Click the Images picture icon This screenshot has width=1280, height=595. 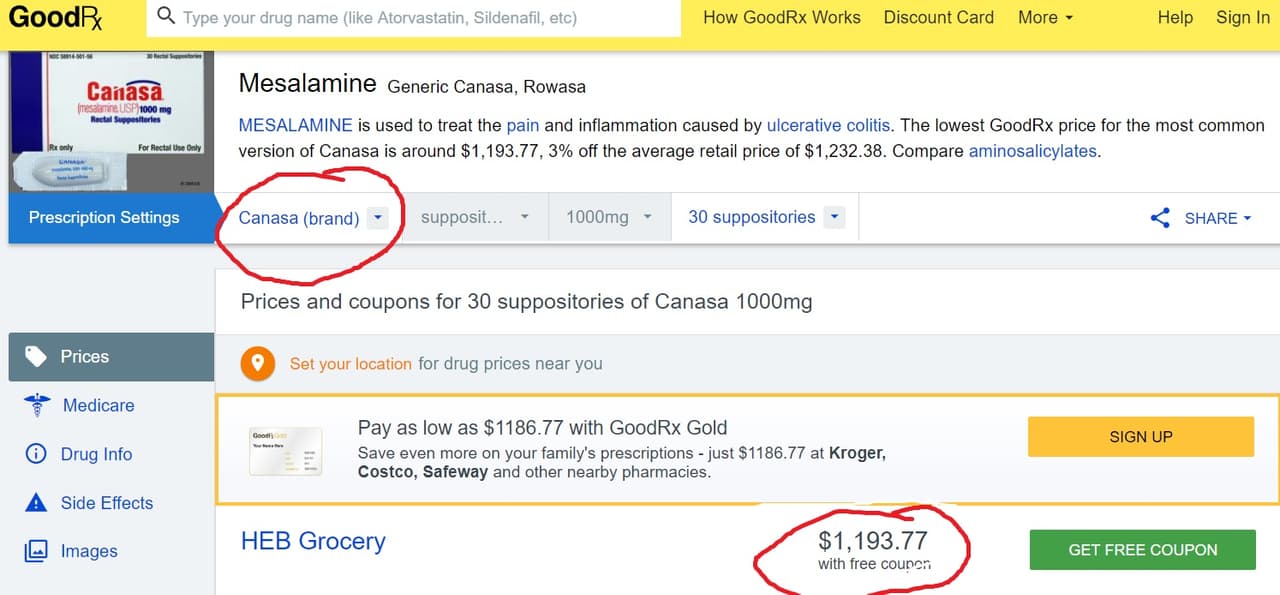(36, 551)
